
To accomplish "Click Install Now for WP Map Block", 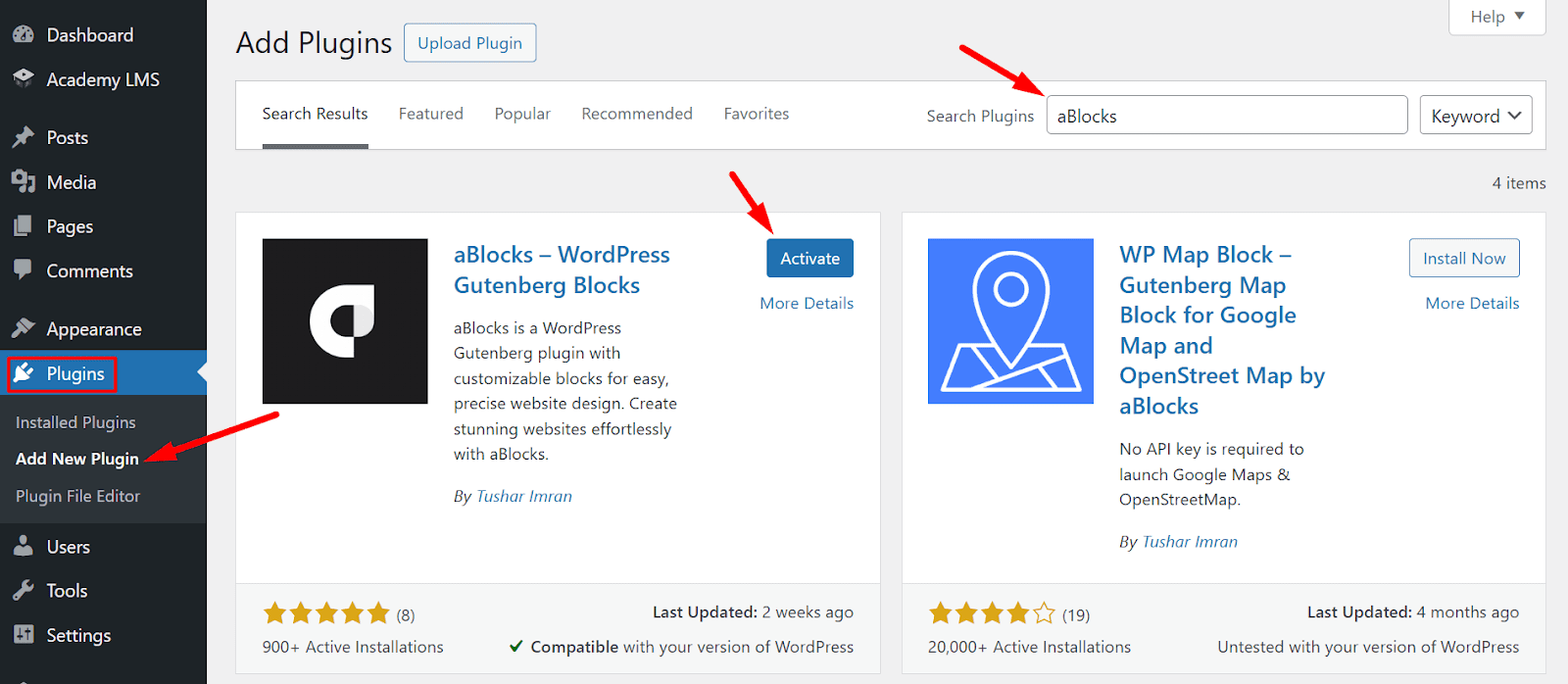I will 1464,258.
